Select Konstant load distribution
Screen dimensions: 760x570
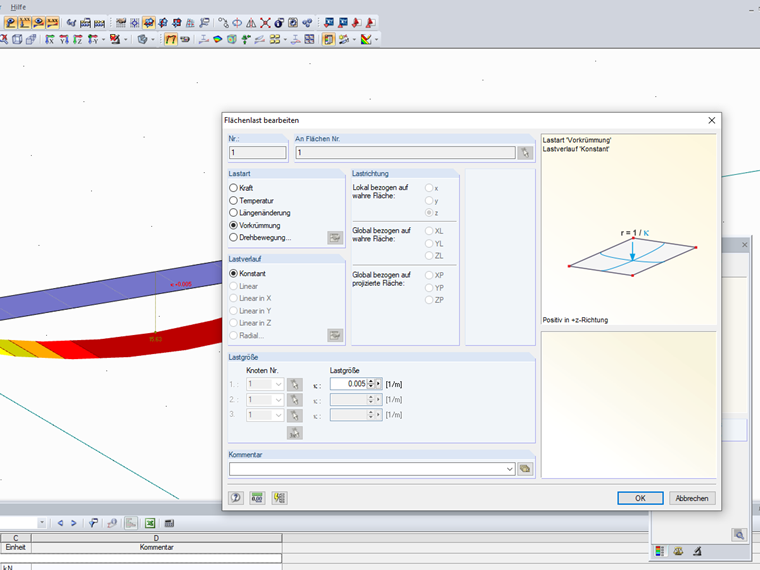point(233,273)
